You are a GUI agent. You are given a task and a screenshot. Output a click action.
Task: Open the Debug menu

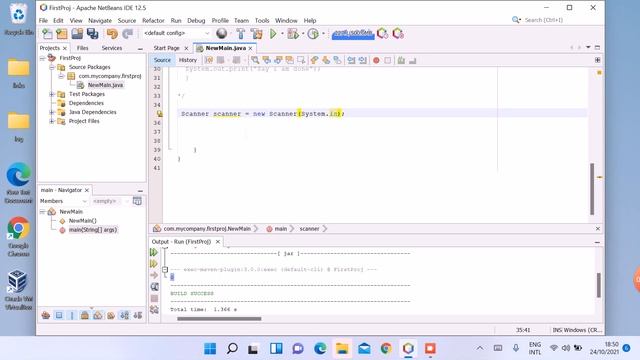(196, 20)
